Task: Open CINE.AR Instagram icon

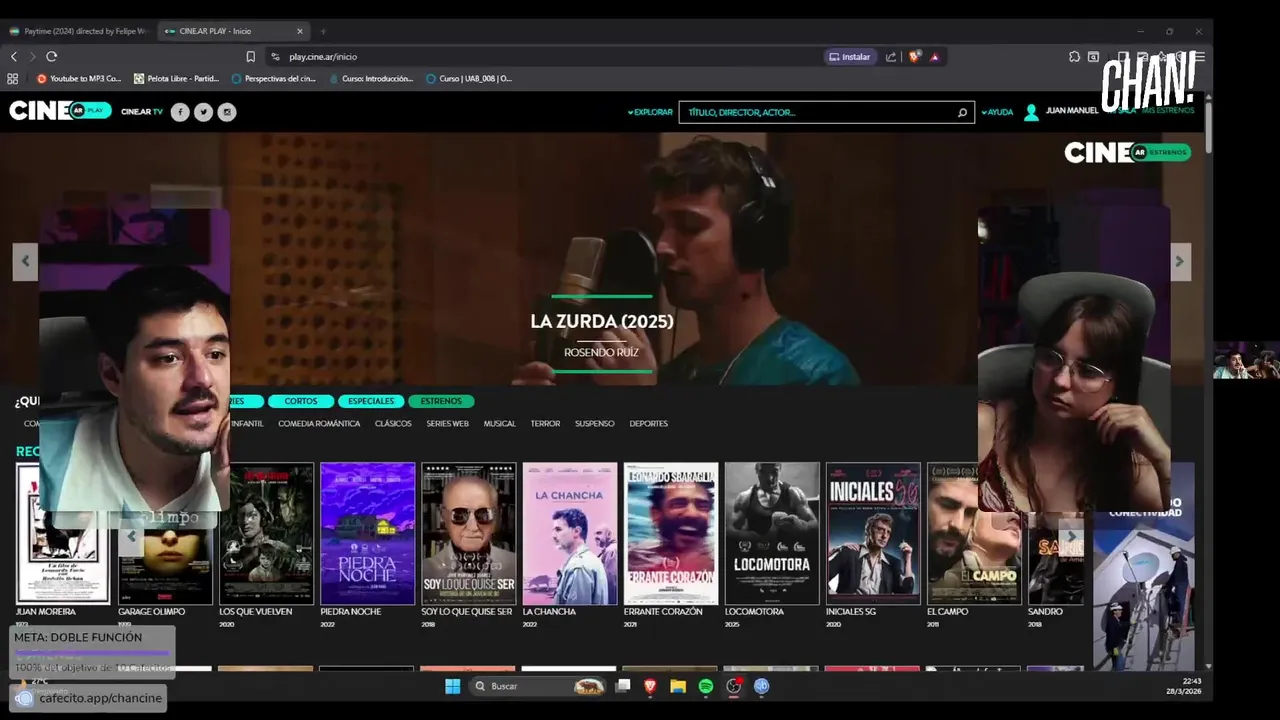Action: click(228, 112)
